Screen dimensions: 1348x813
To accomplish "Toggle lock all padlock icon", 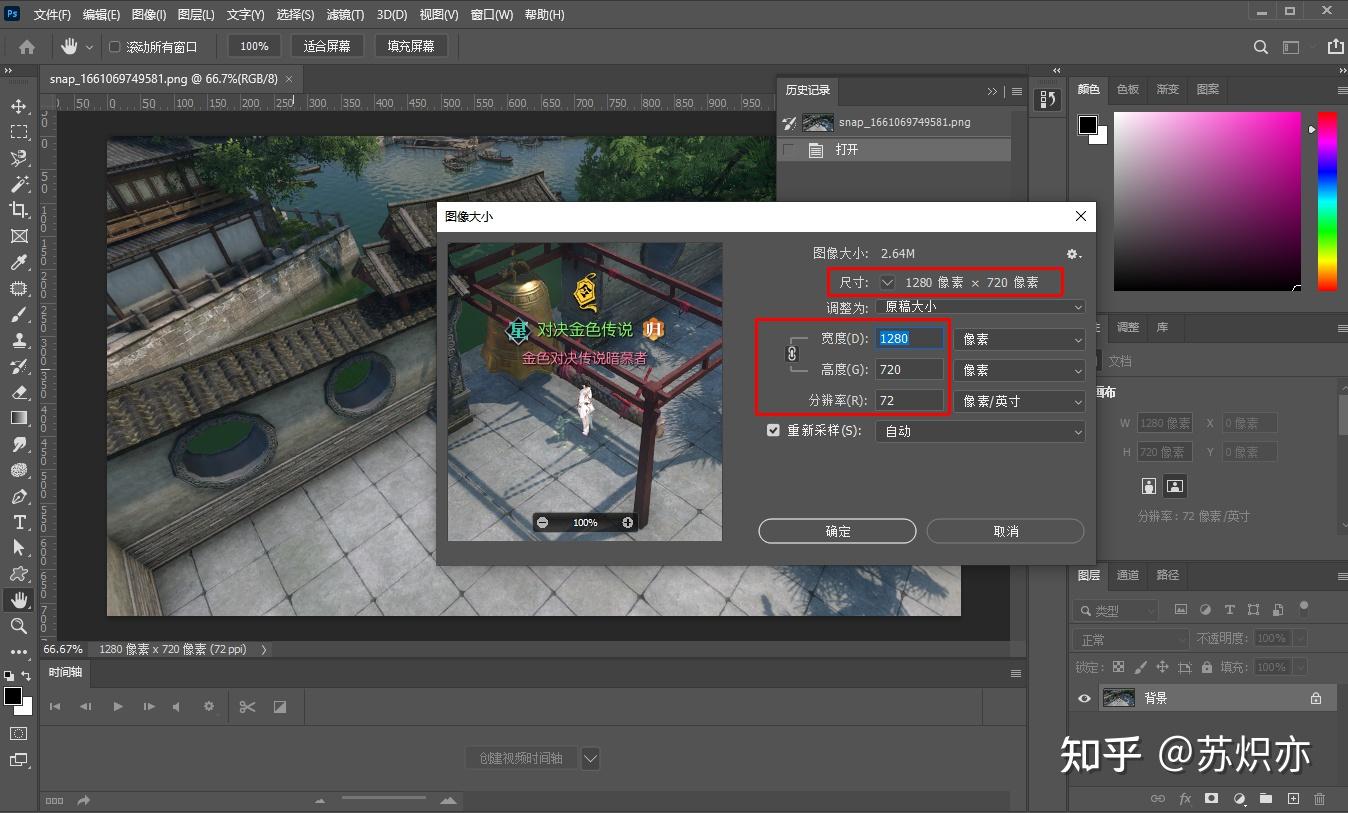I will click(1207, 667).
